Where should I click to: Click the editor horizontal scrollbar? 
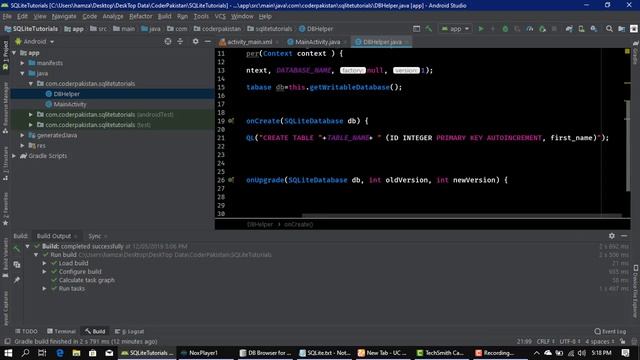click(x=461, y=215)
